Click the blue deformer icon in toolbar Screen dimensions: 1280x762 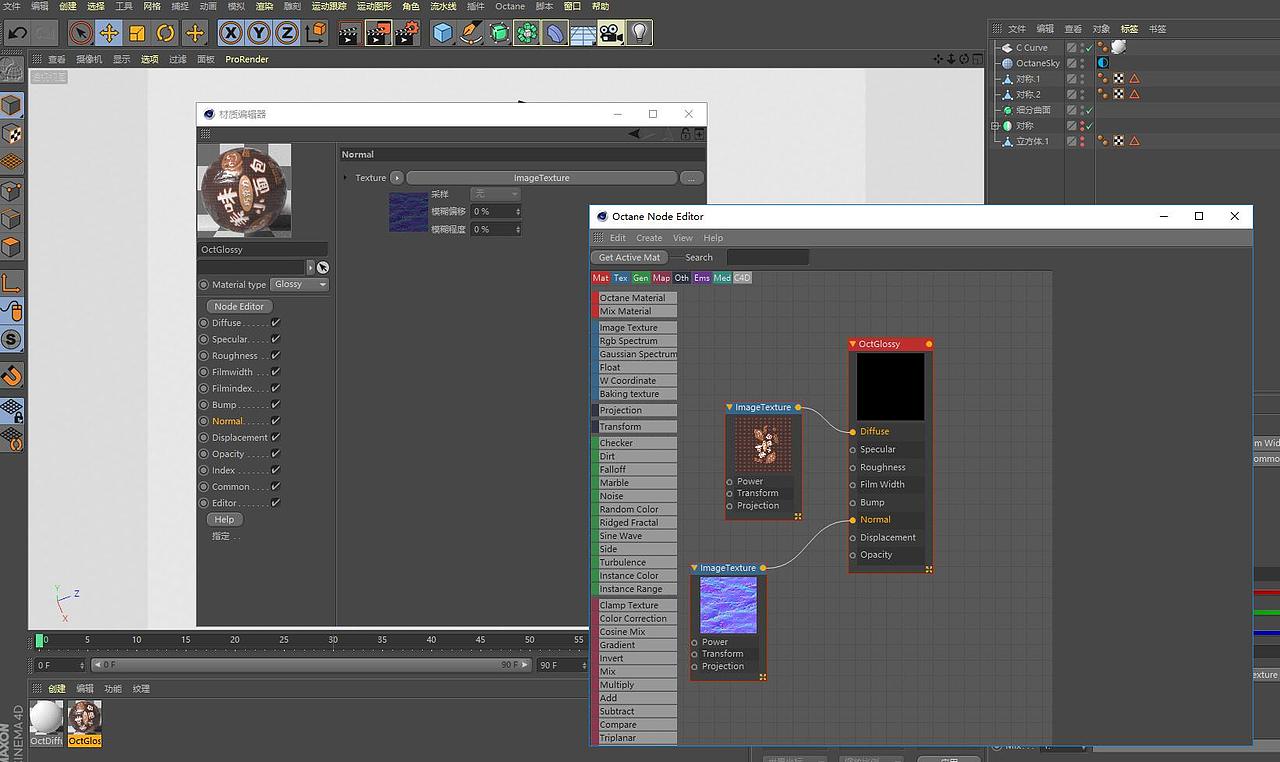(555, 33)
